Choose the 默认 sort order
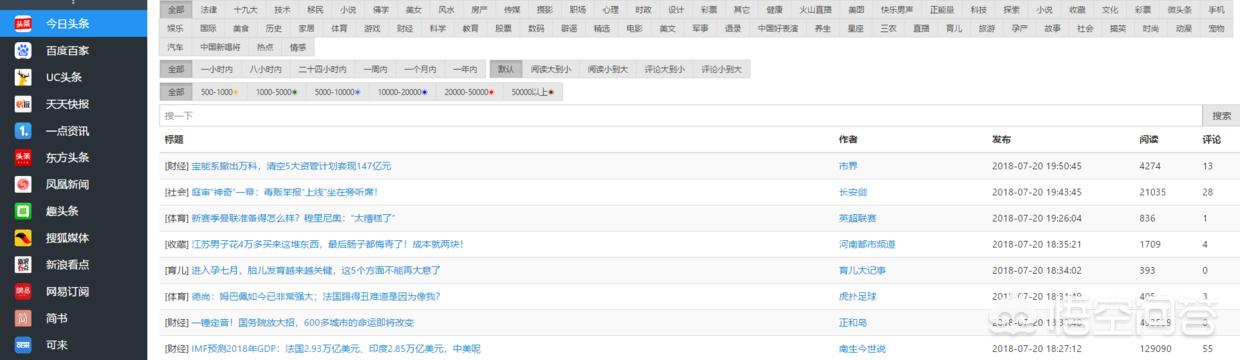 click(x=506, y=70)
